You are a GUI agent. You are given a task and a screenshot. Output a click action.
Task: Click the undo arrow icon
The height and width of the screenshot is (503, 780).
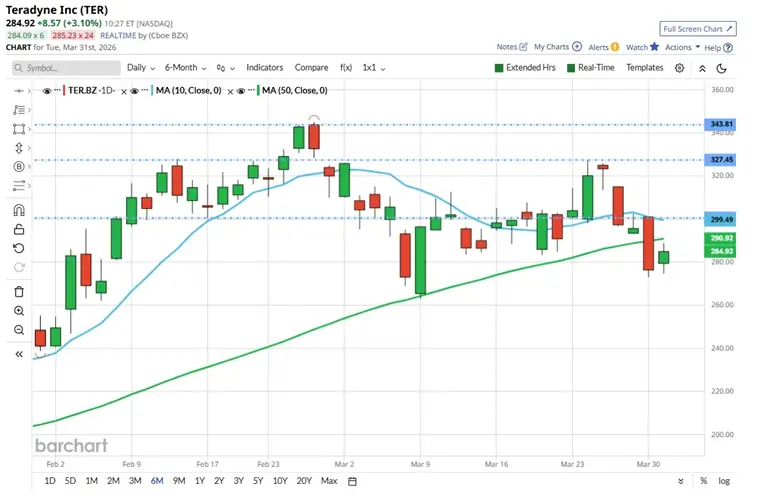tap(18, 248)
